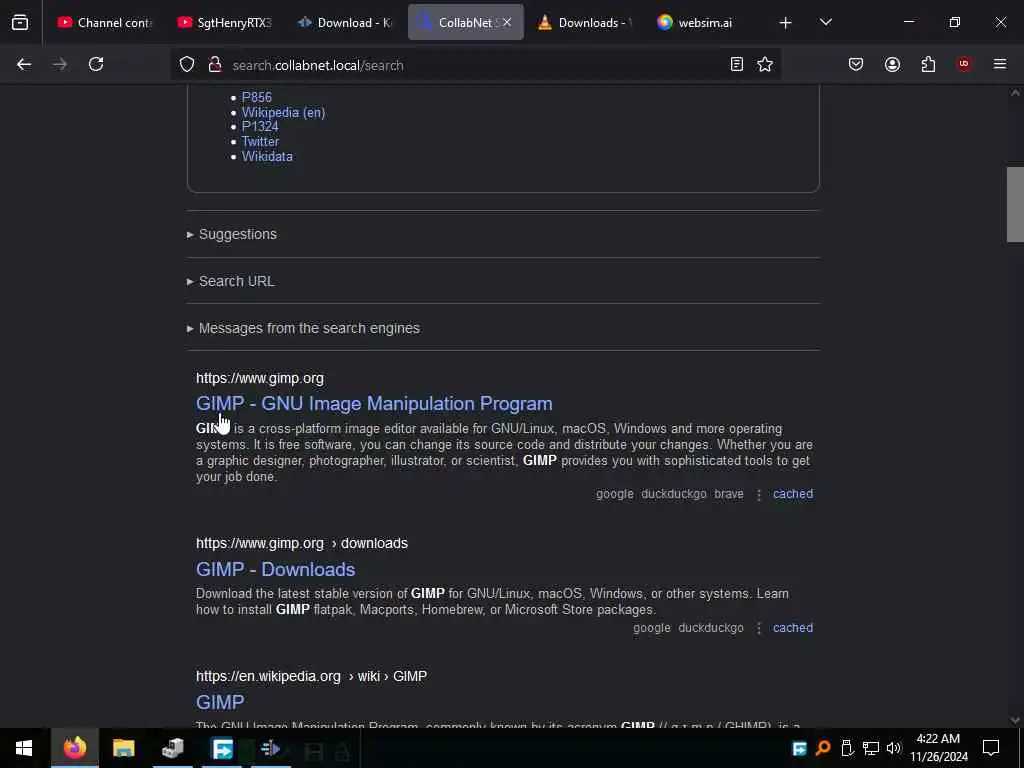Open the Pocket save icon
Screen dimensions: 1024x768
tap(856, 64)
